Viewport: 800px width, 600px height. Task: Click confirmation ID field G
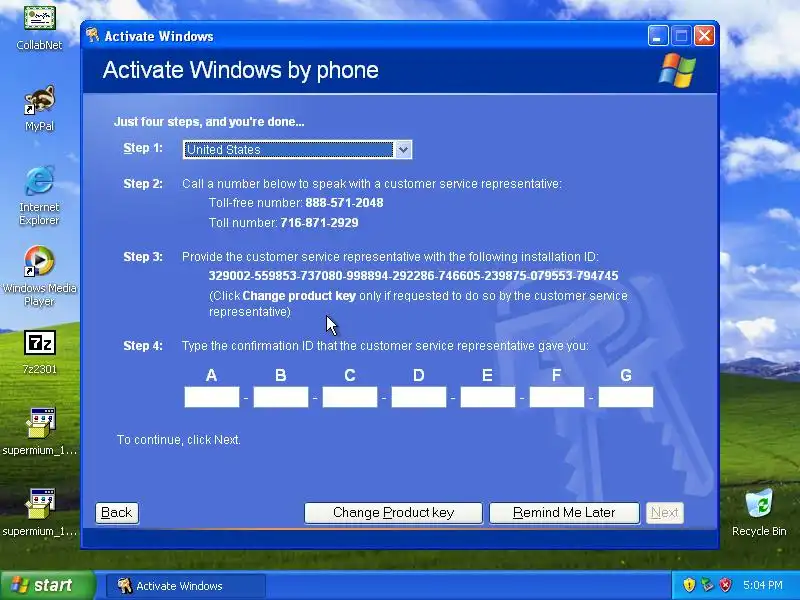(626, 397)
